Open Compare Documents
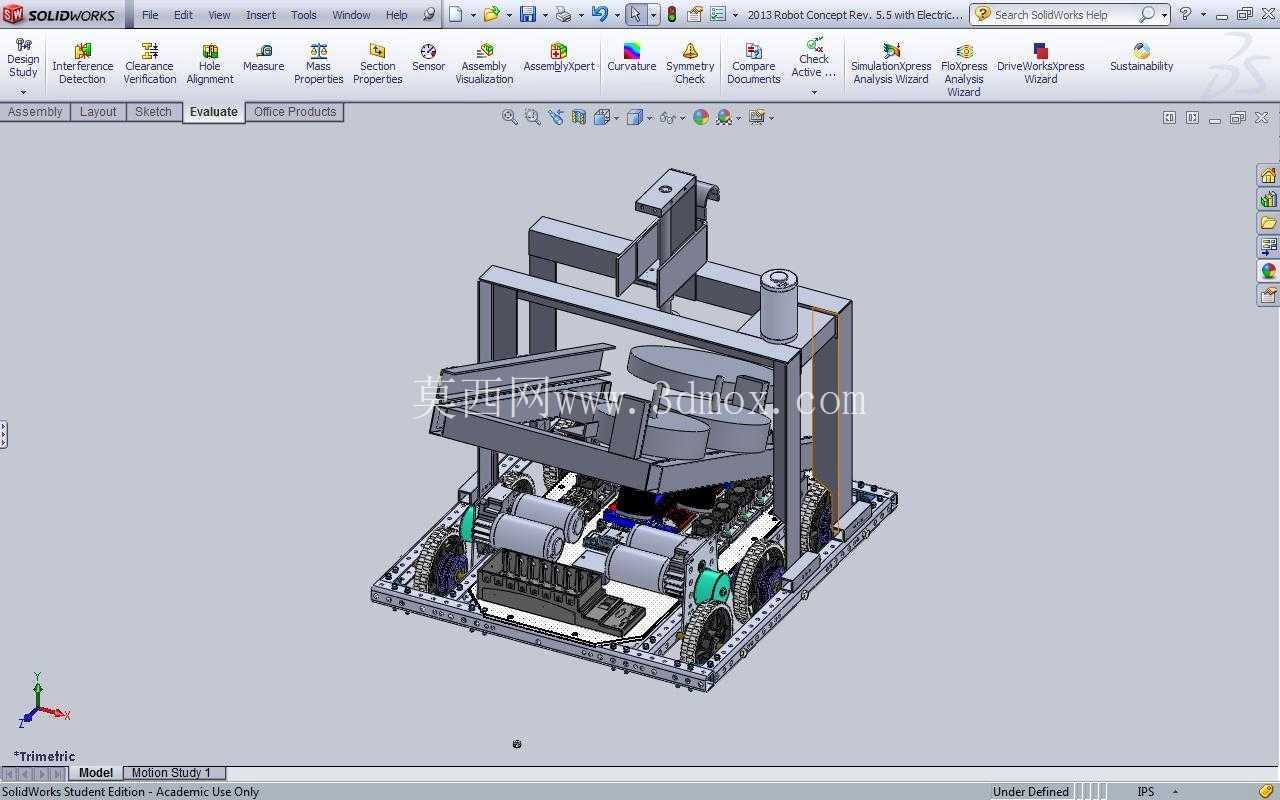 point(754,64)
